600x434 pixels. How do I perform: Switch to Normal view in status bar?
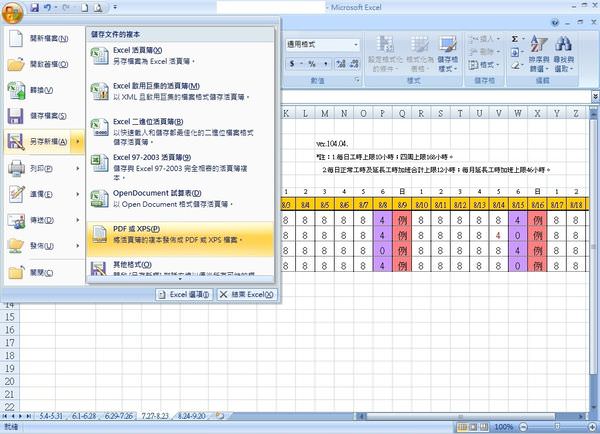(x=462, y=426)
